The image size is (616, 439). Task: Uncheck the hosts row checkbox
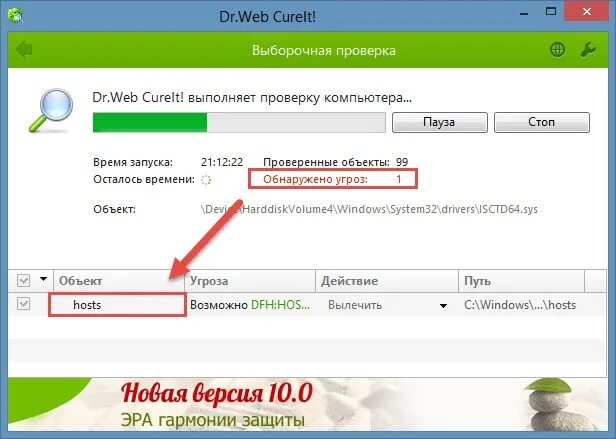click(x=24, y=304)
